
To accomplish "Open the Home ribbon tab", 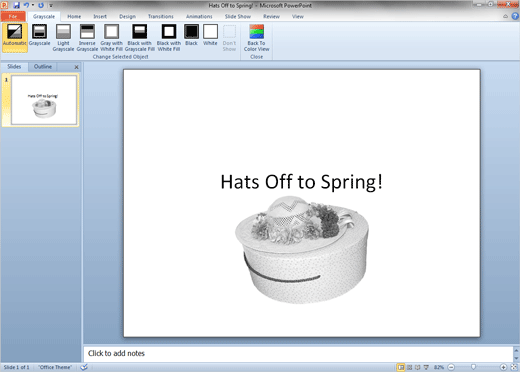I will (74, 16).
